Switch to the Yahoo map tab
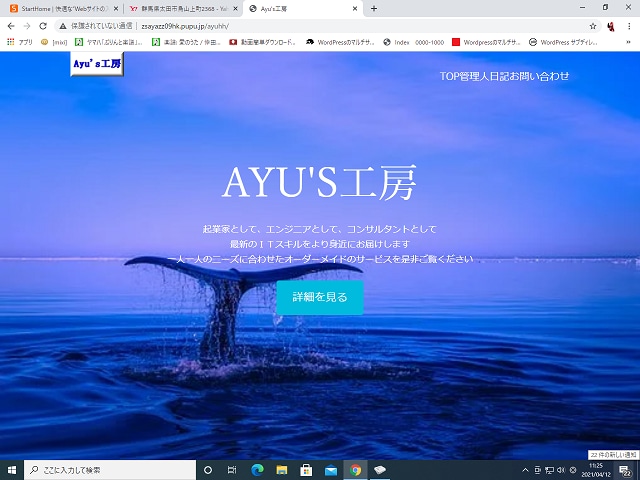The height and width of the screenshot is (480, 640). 183,9
